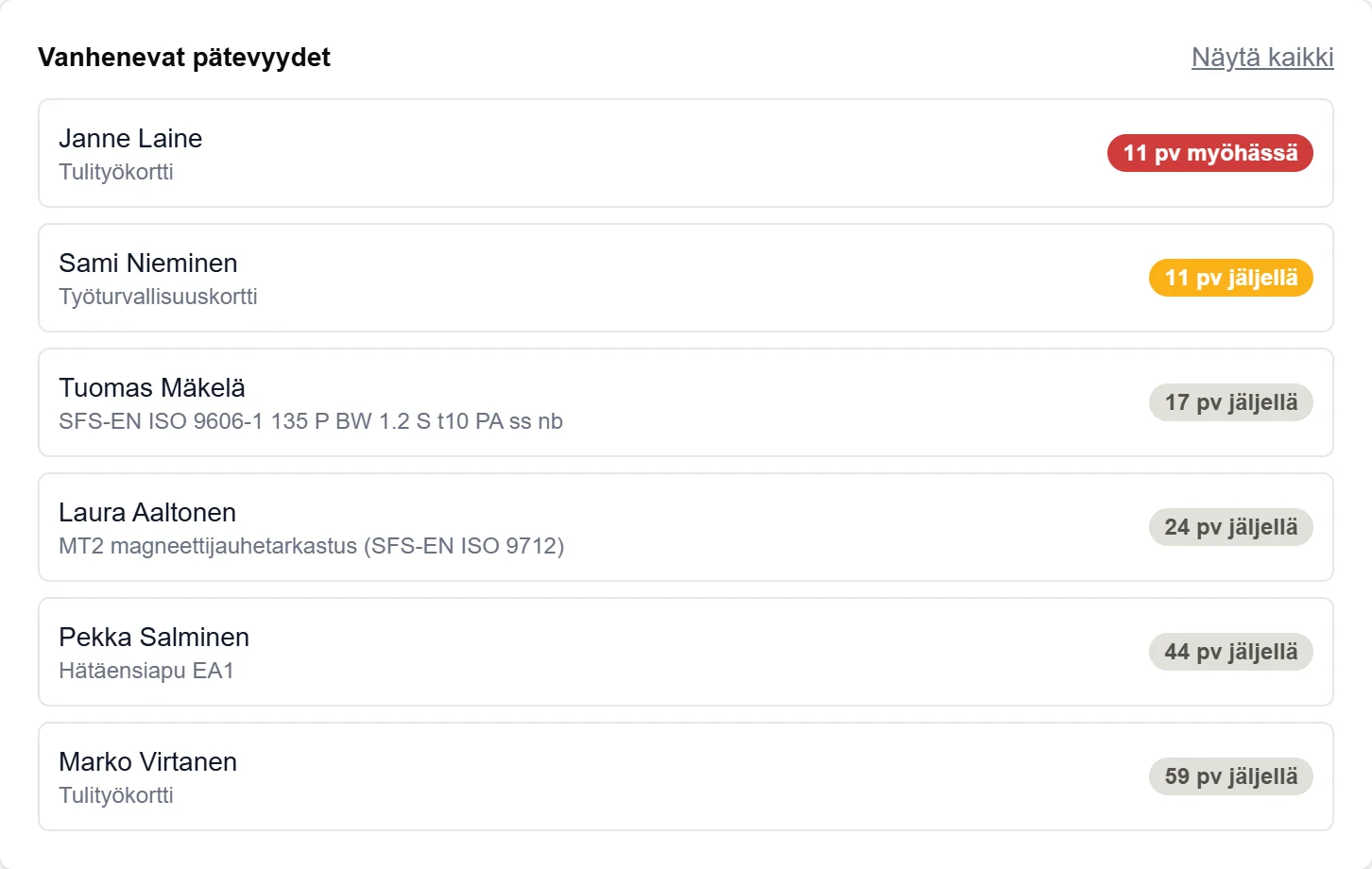Click the 24 pv jäljellä badge

click(1231, 527)
